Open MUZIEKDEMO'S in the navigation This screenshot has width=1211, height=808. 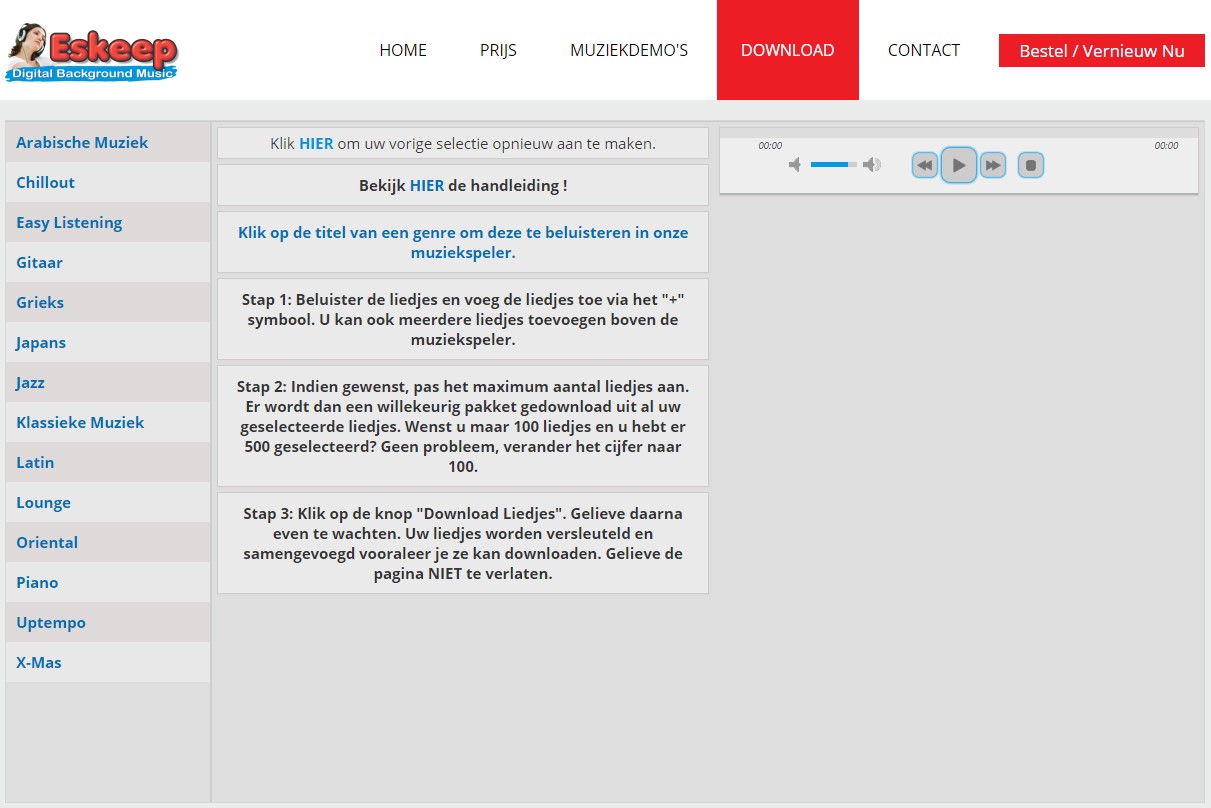pos(629,50)
